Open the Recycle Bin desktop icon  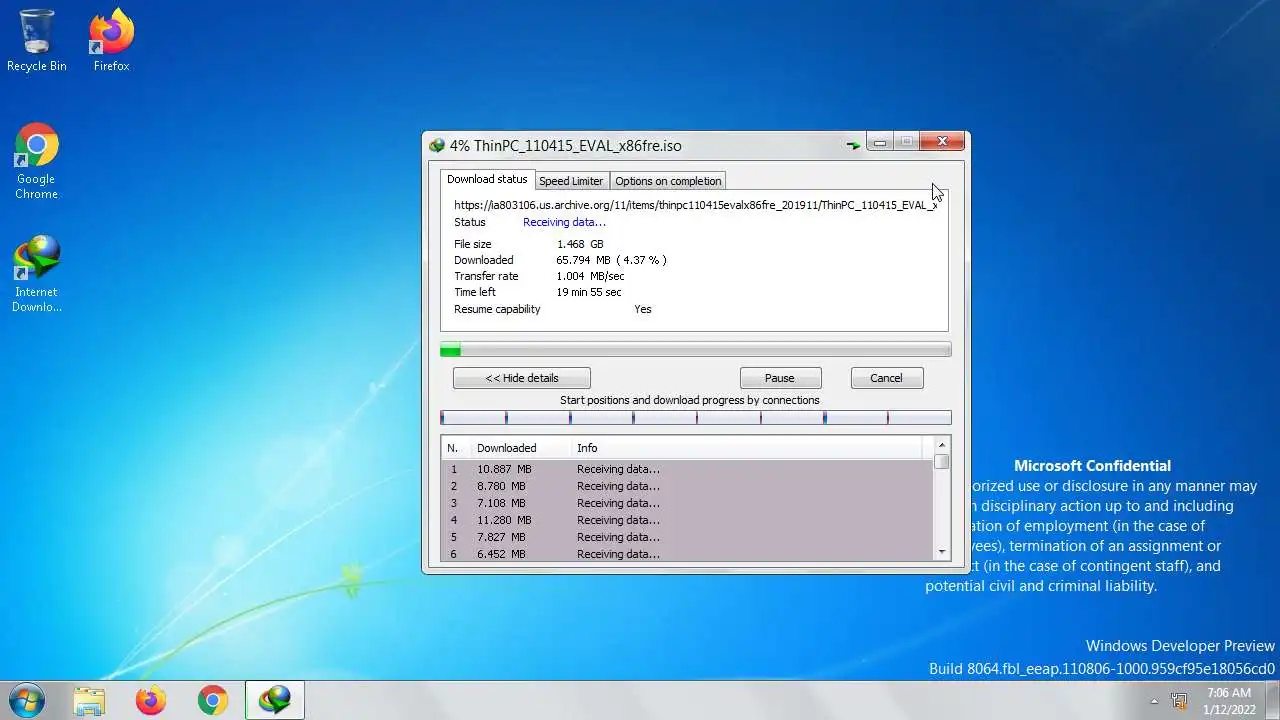(37, 40)
